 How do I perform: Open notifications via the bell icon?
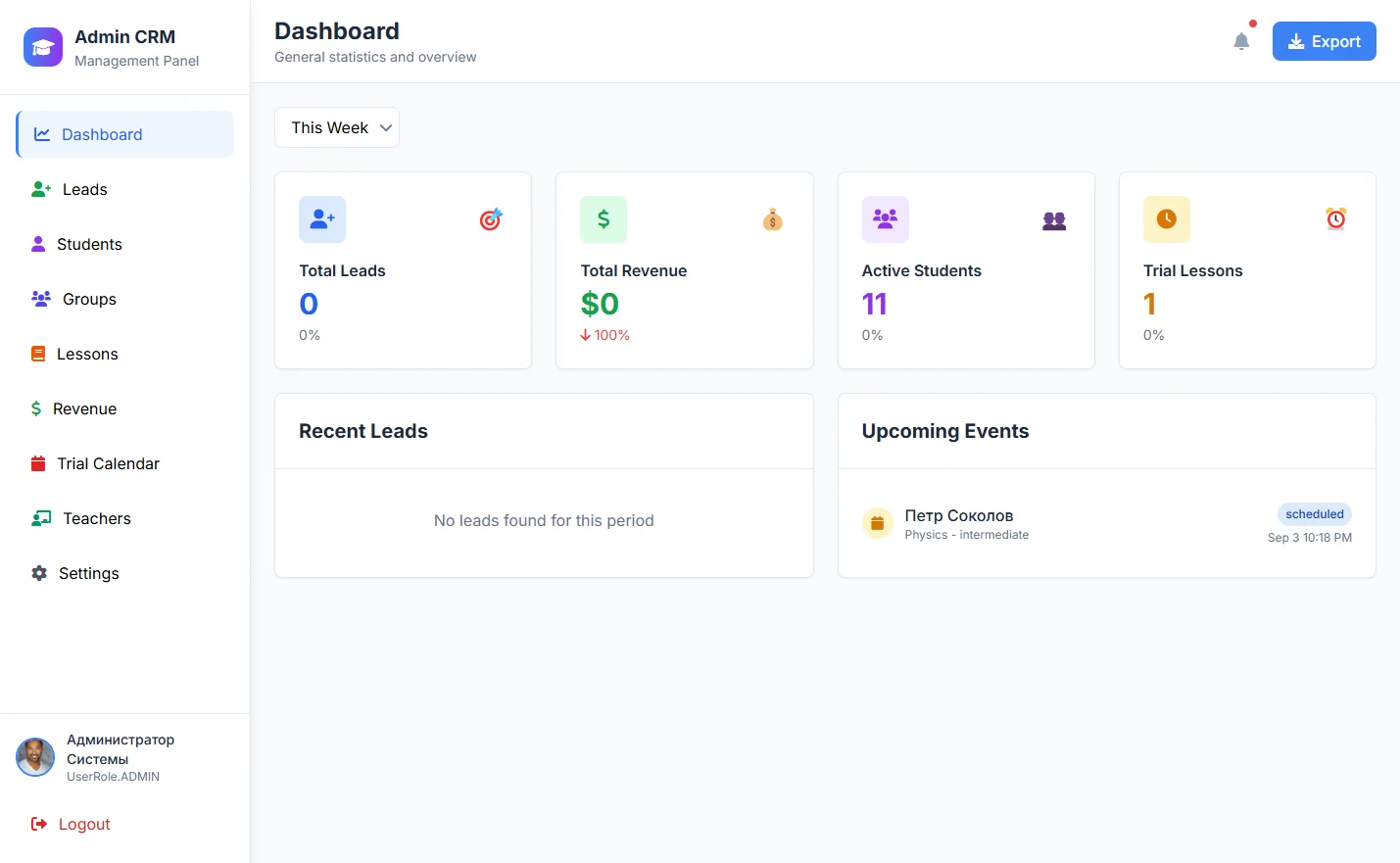click(1241, 41)
